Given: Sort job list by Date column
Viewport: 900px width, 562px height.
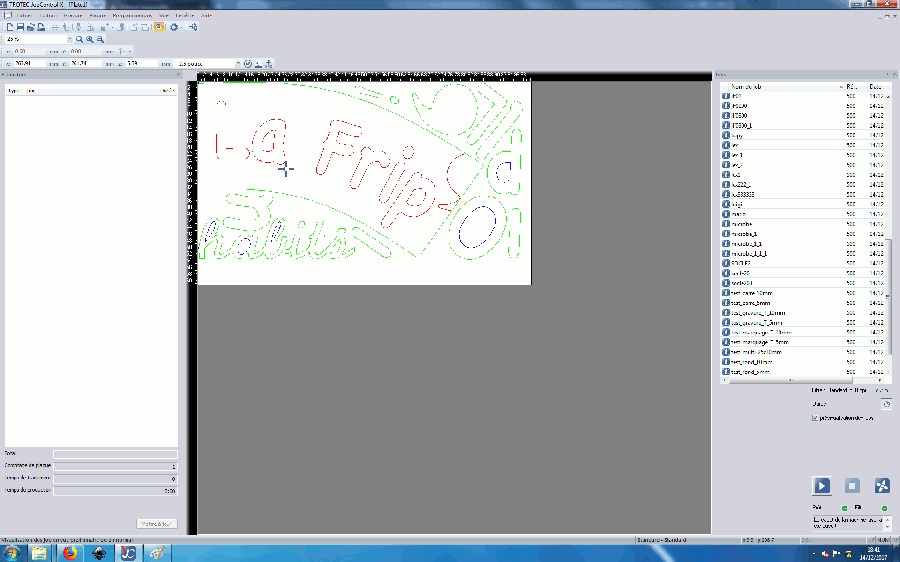Looking at the screenshot, I should point(878,87).
